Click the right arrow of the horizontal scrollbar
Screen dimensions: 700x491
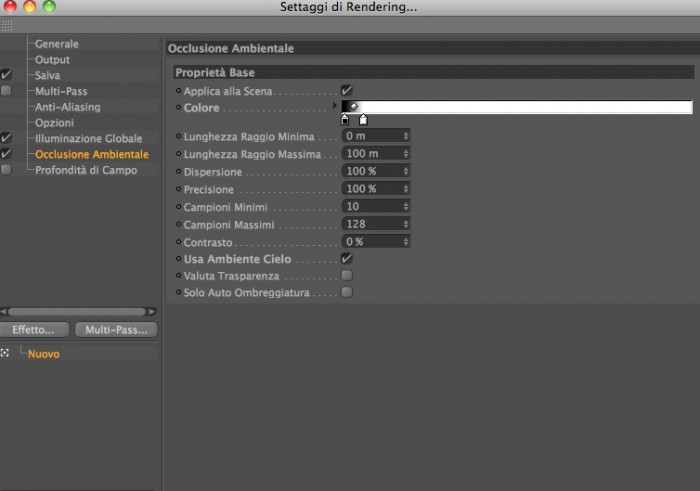coord(152,311)
